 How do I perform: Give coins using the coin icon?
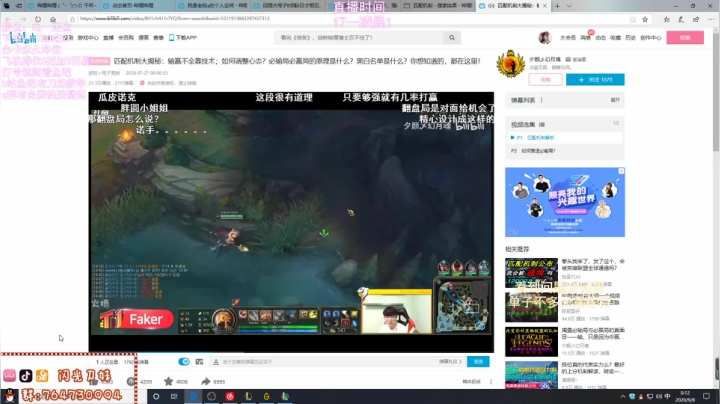tap(131, 382)
